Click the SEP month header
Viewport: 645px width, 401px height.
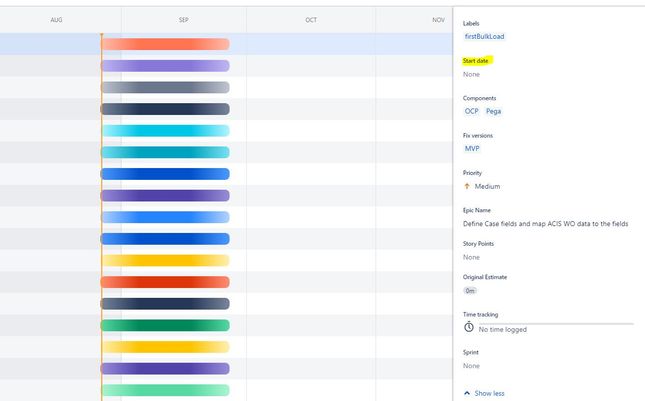183,20
